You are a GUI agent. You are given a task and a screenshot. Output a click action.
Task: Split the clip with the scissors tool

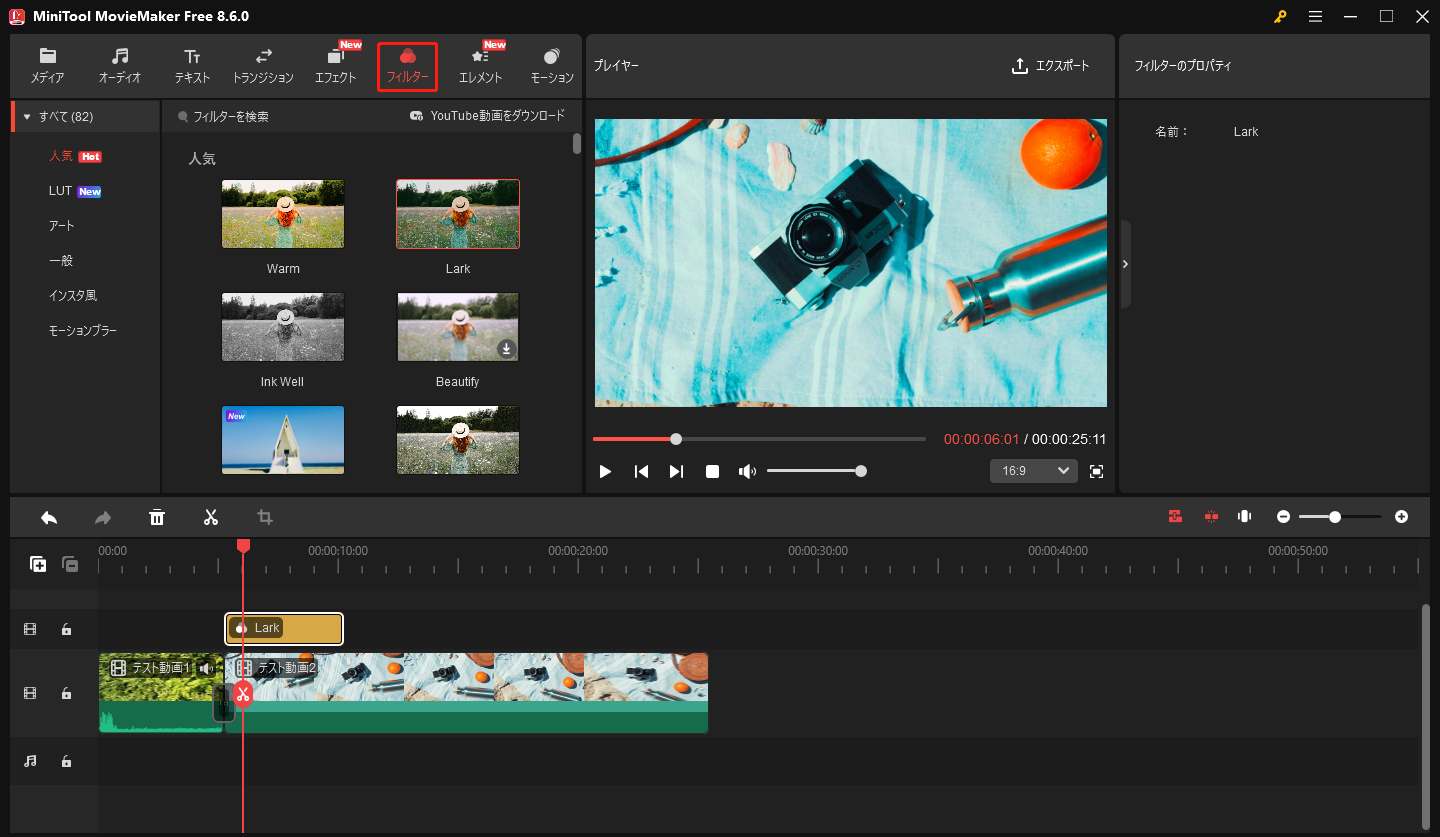point(211,517)
